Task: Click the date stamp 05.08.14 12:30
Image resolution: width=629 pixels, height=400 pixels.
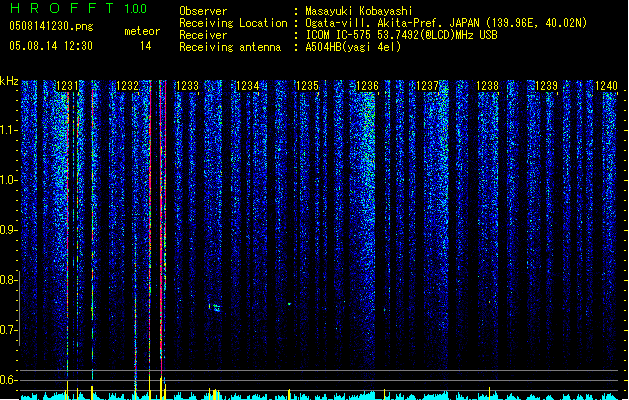Action: (51, 46)
